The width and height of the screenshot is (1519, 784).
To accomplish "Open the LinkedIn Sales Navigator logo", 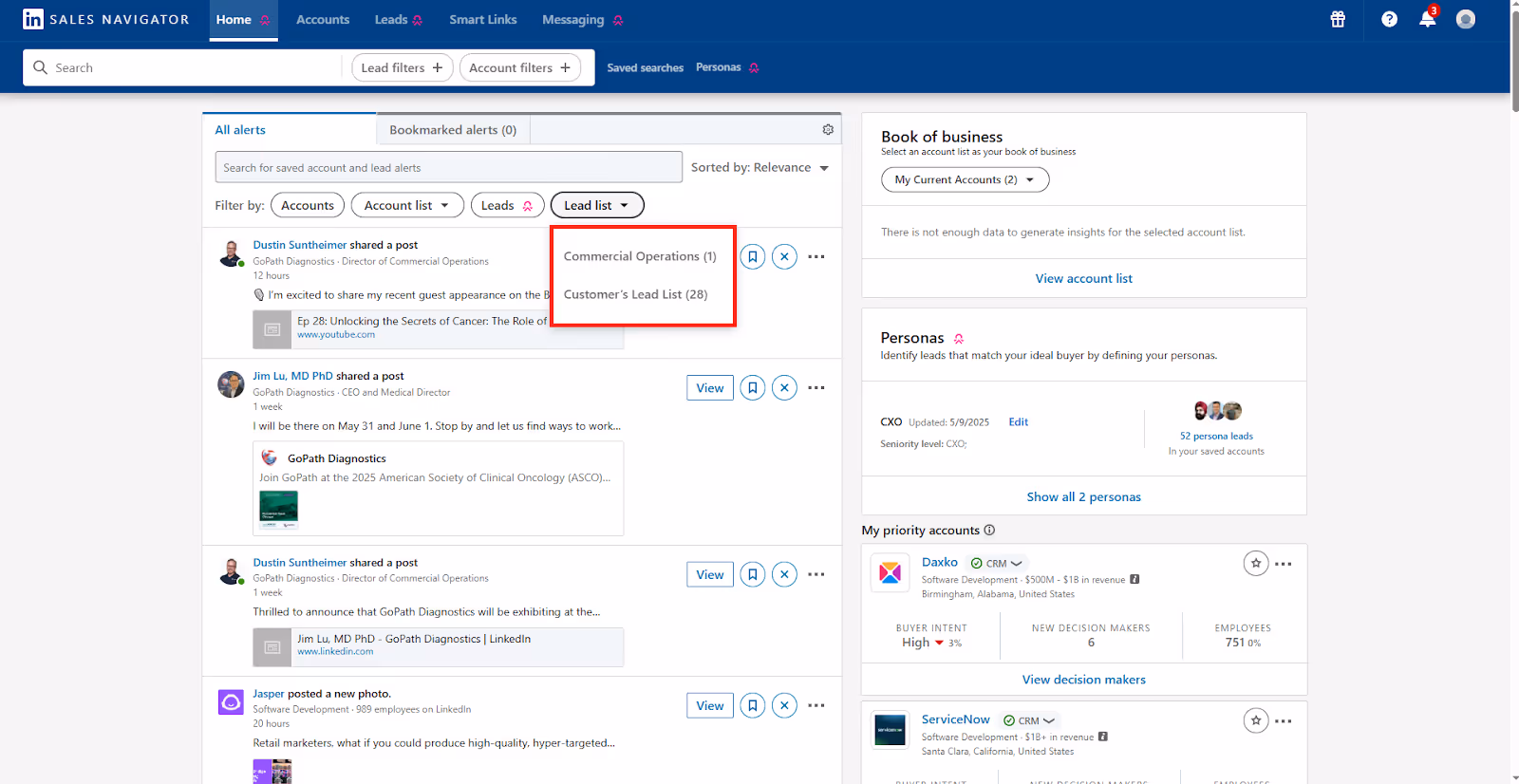I will [x=105, y=19].
